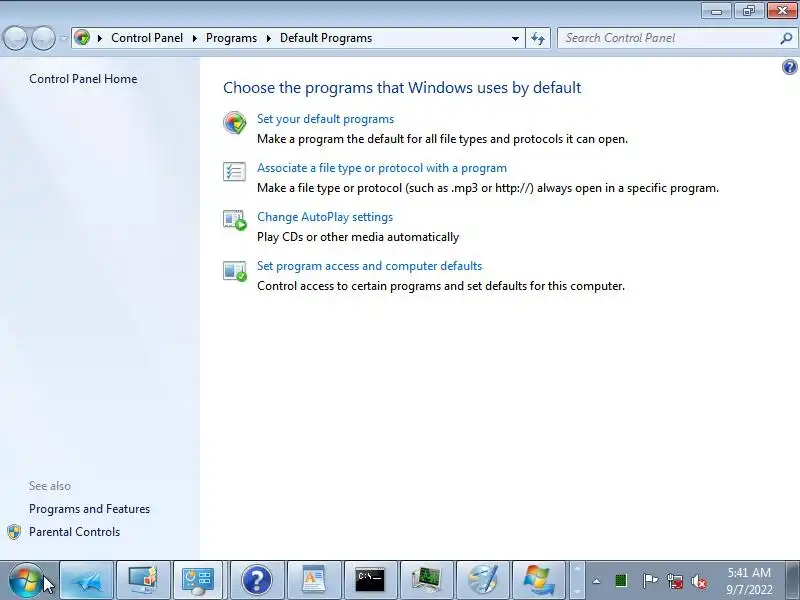Open the document editor taskbar icon
This screenshot has width=800, height=600.
[x=313, y=580]
